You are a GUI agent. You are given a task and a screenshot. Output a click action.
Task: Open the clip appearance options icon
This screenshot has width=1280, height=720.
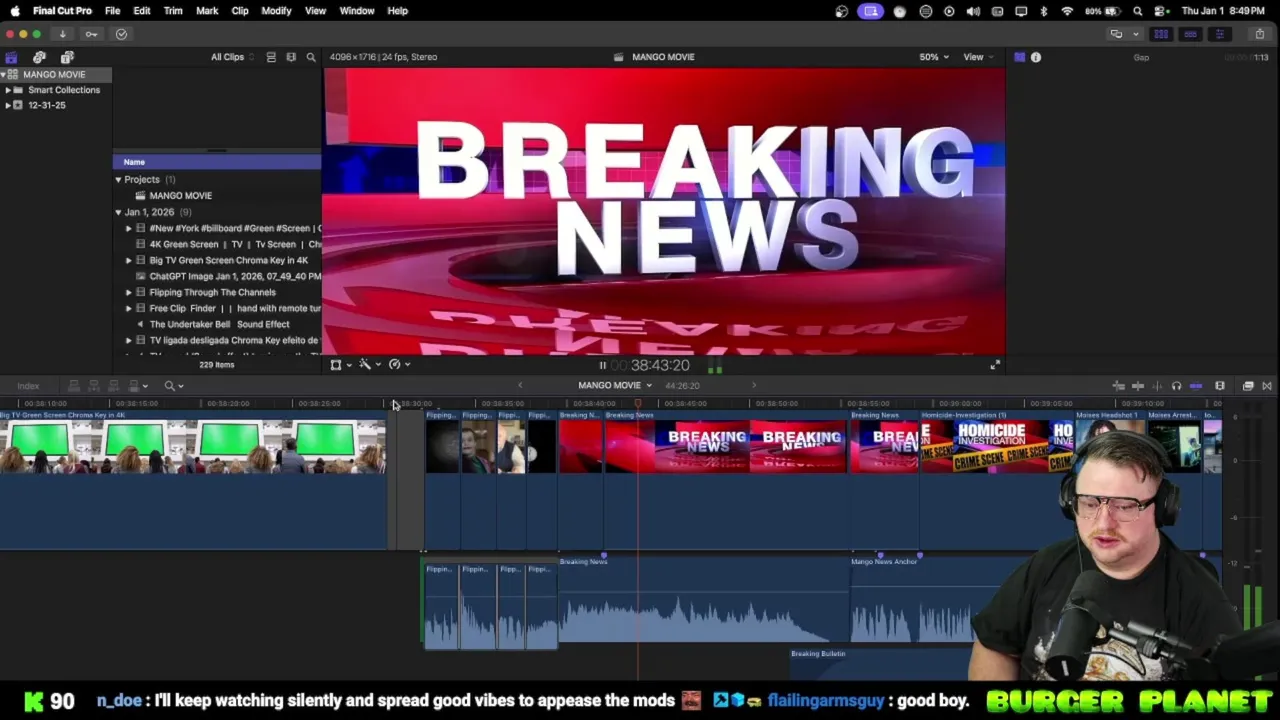(x=291, y=57)
